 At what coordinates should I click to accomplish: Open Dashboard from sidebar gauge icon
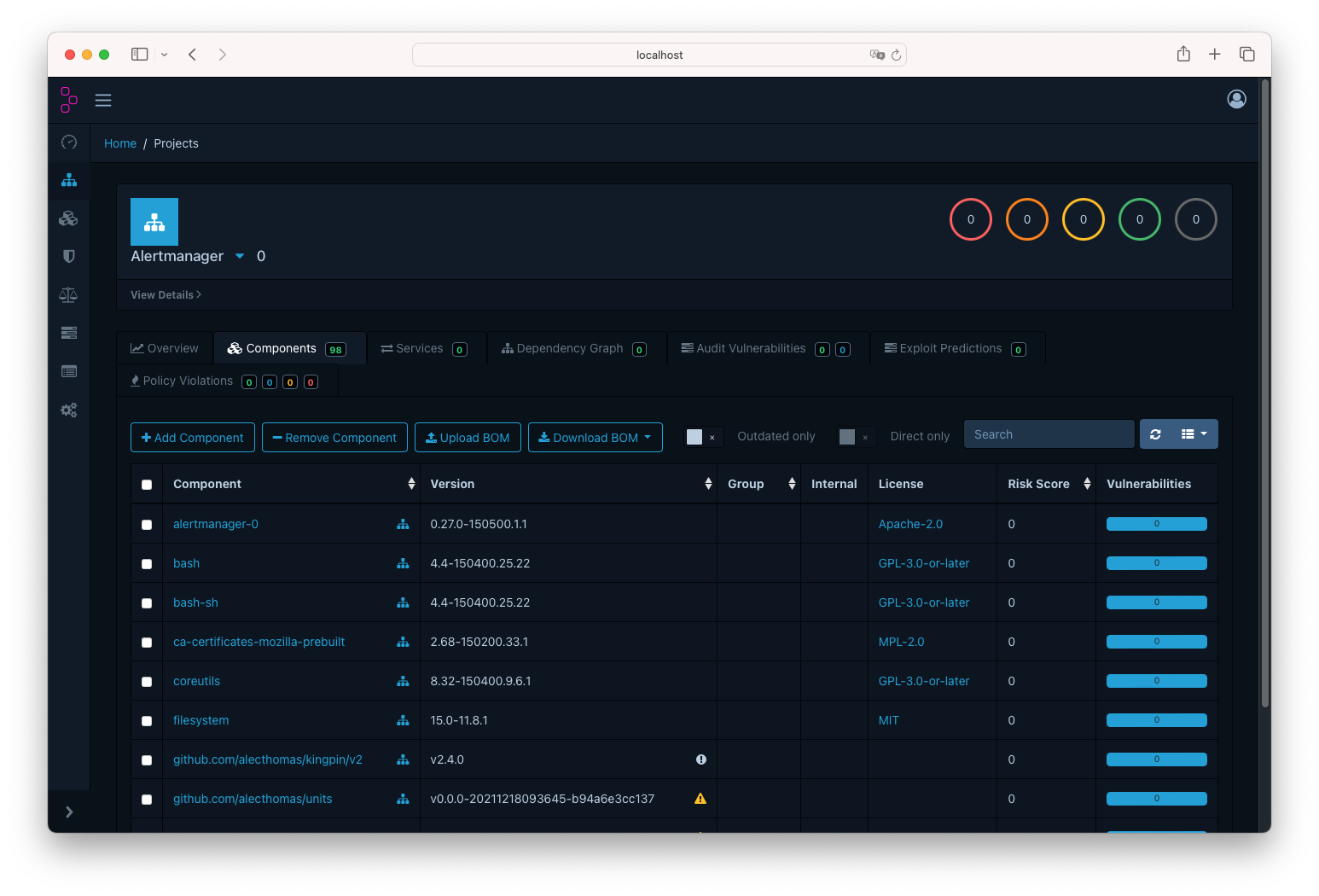69,142
